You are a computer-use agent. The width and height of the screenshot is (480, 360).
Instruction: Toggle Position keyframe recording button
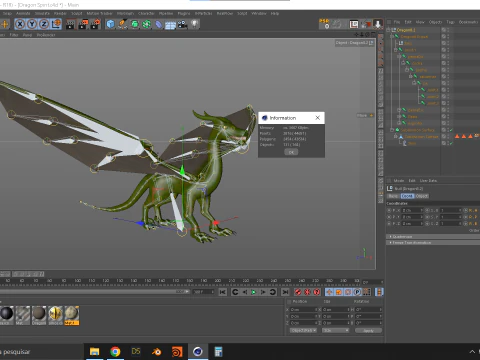coord(329,292)
